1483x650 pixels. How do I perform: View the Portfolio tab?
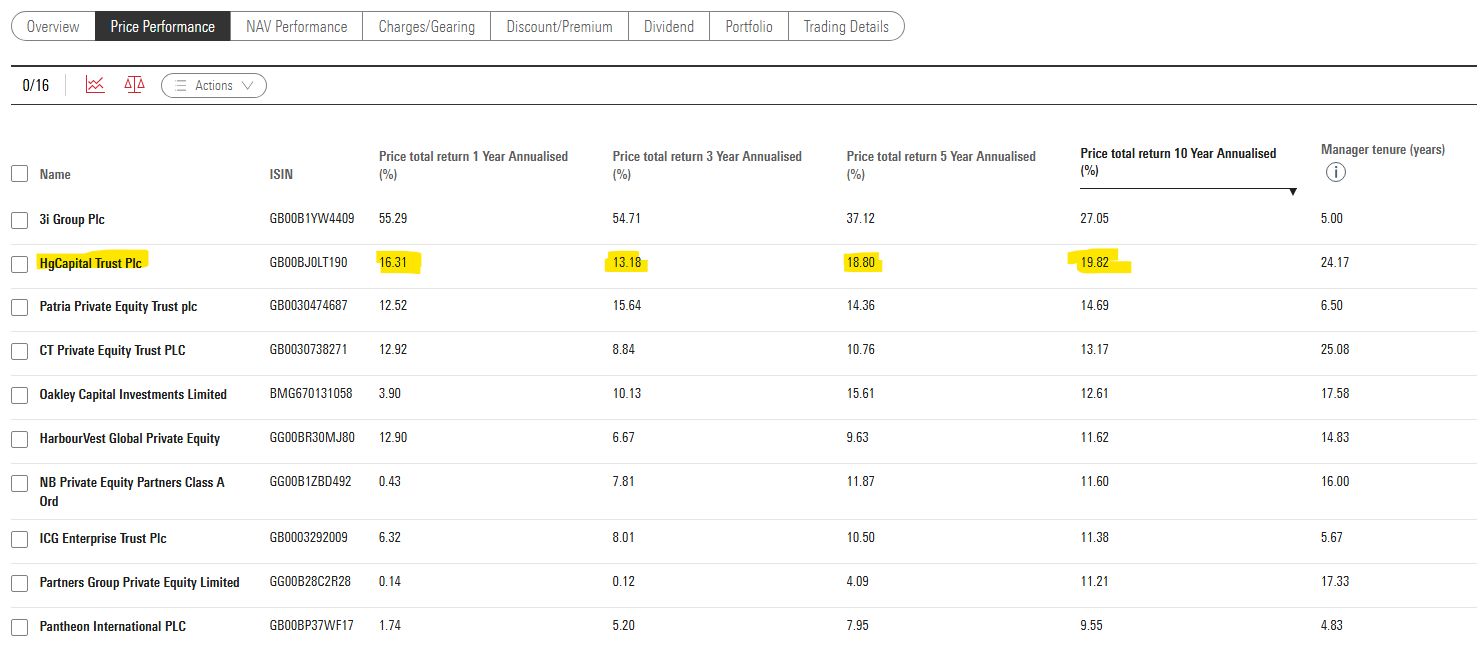749,27
